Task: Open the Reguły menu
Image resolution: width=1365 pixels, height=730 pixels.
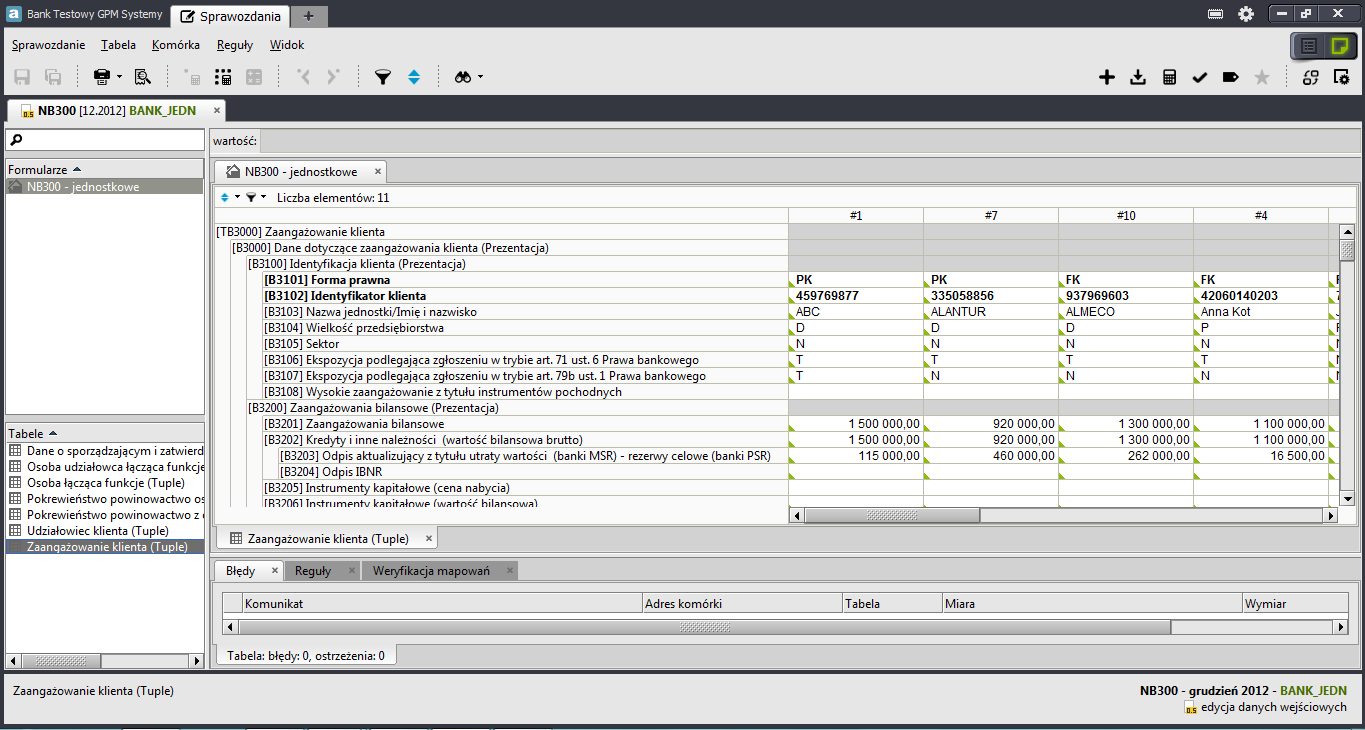Action: 234,45
